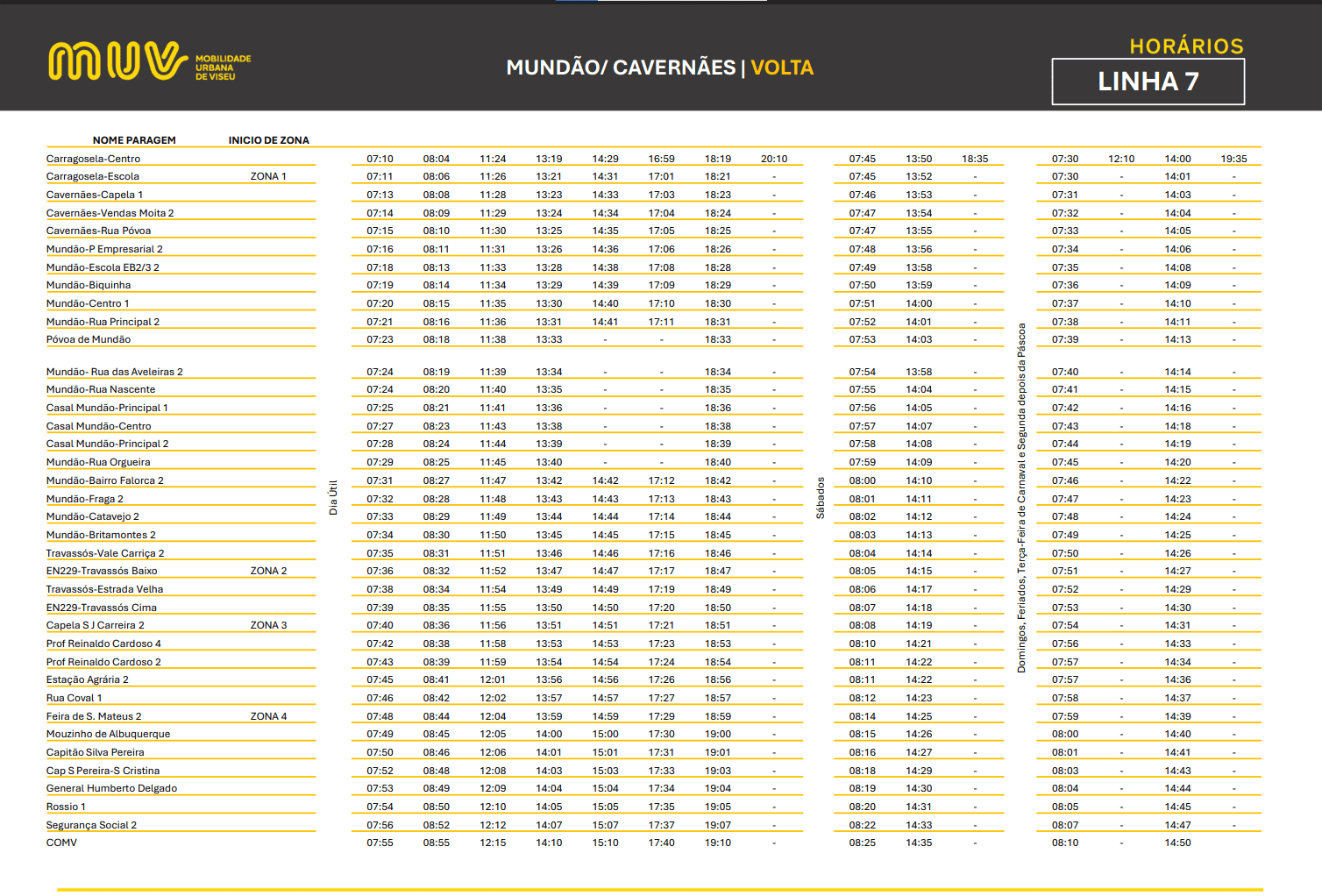Viewport: 1322px width, 896px height.
Task: Click the INICIO DE ZONA column header
Action: click(268, 140)
